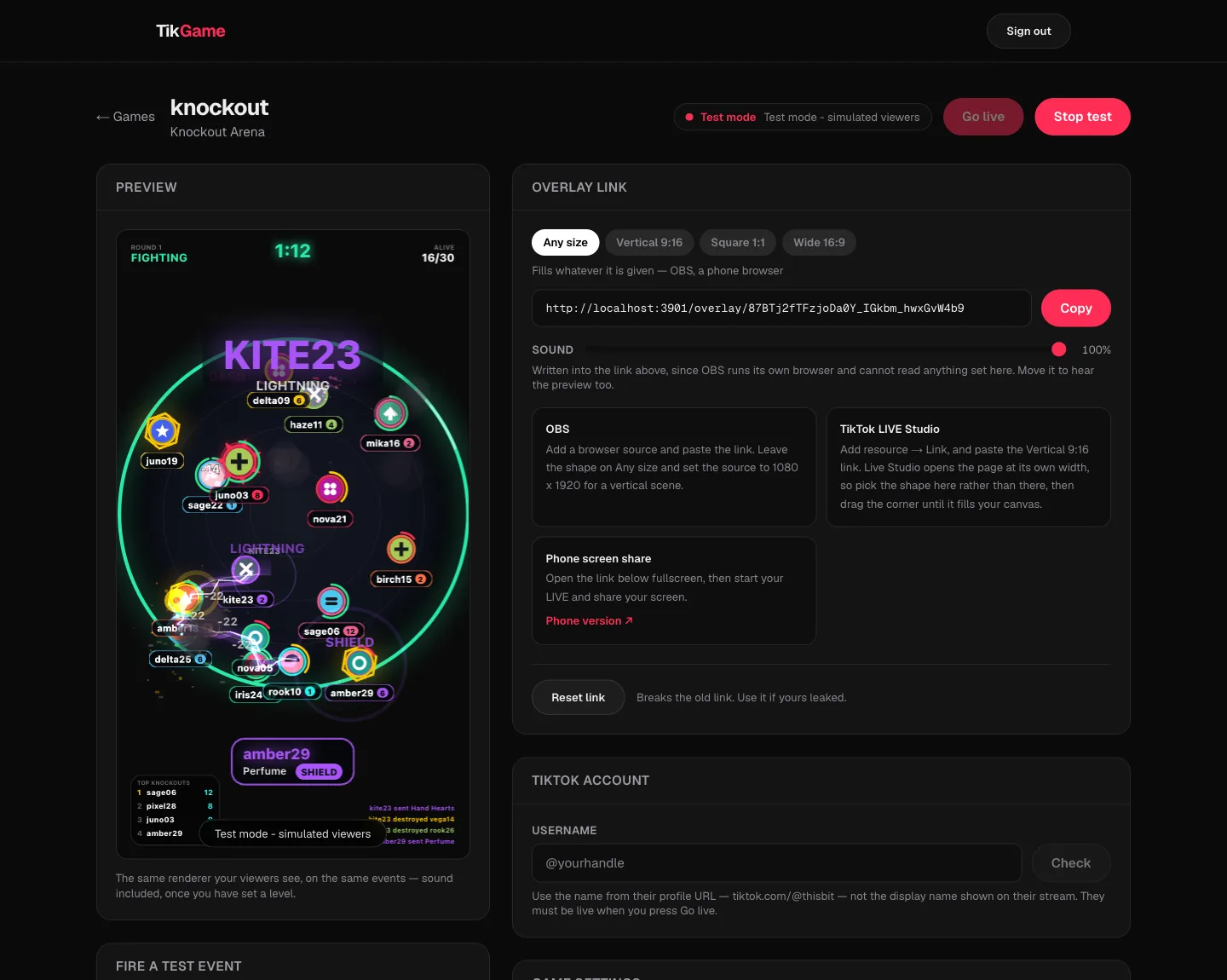
Task: Click the sound volume slider handle
Action: click(1059, 349)
